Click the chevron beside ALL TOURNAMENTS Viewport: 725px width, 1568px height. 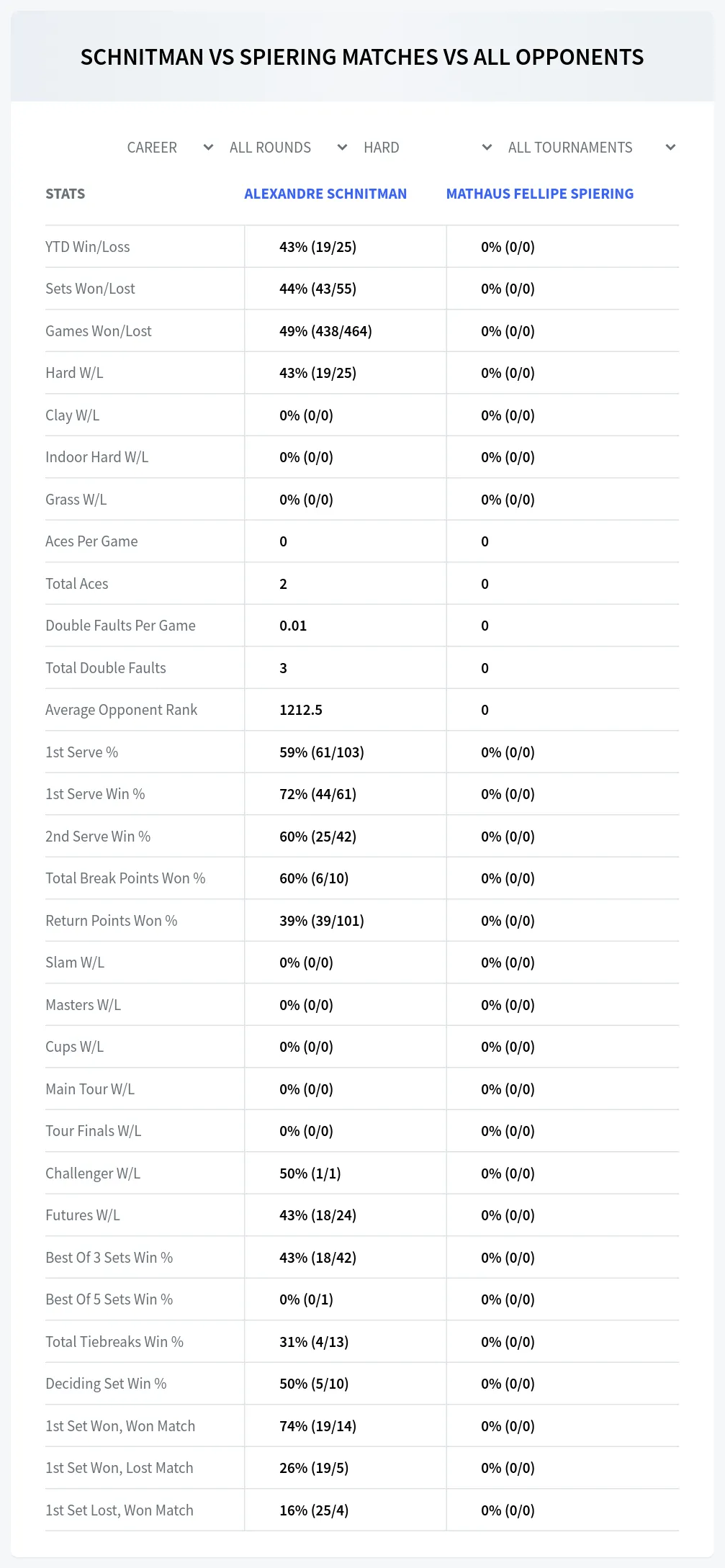[670, 148]
